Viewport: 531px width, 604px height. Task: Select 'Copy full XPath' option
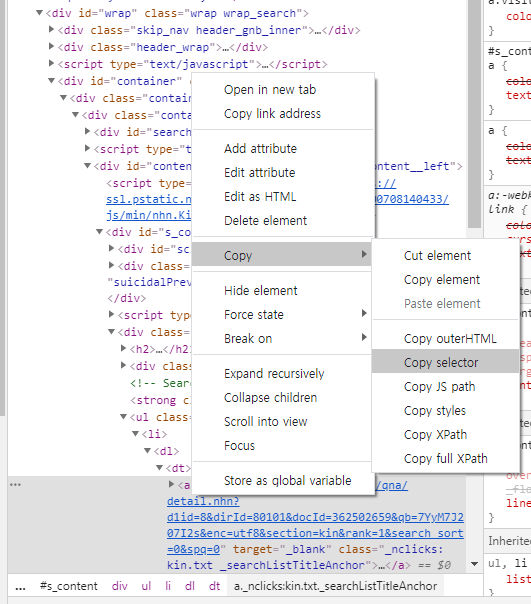point(445,459)
